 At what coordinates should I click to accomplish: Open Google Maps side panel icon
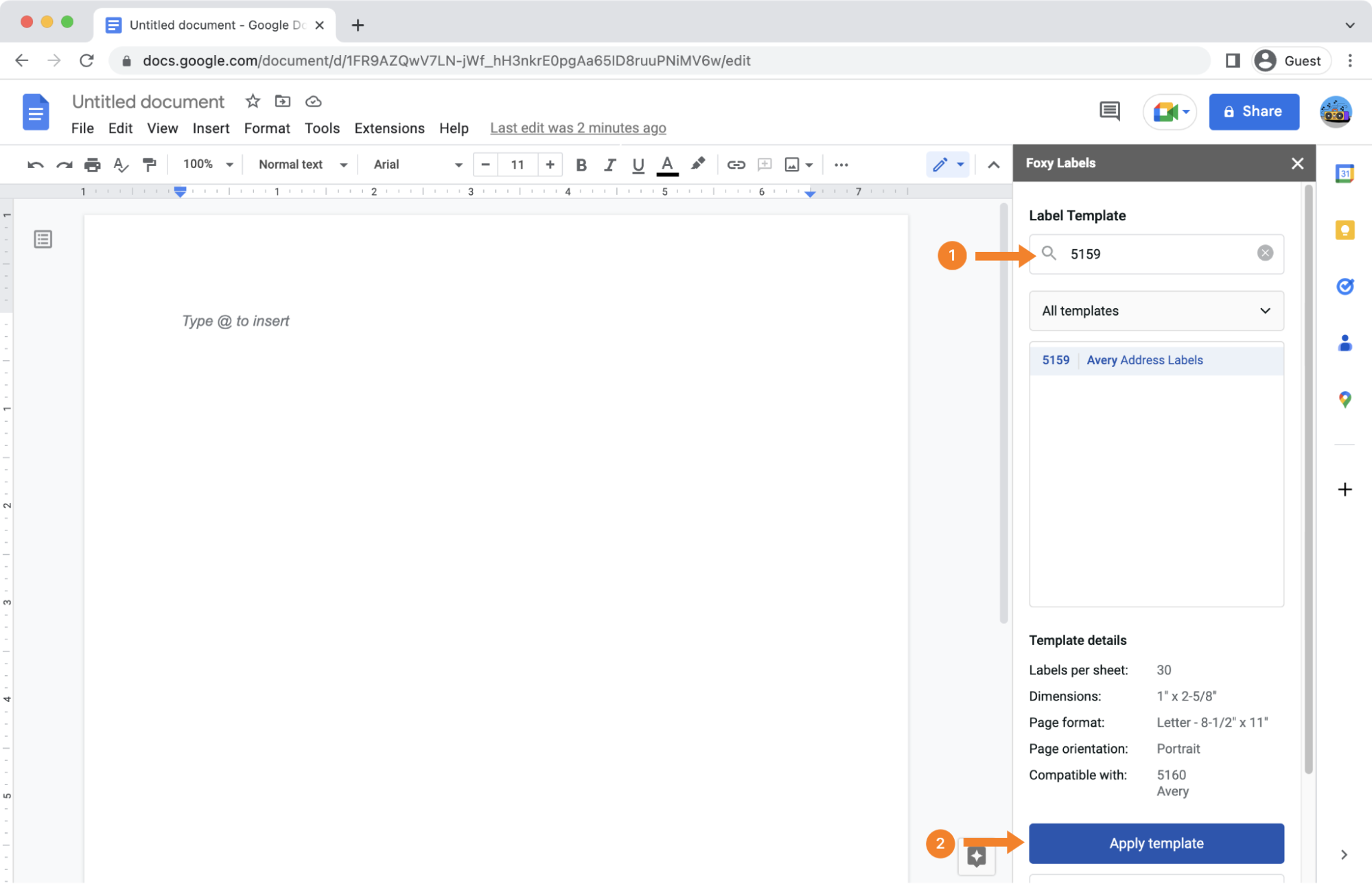tap(1345, 399)
